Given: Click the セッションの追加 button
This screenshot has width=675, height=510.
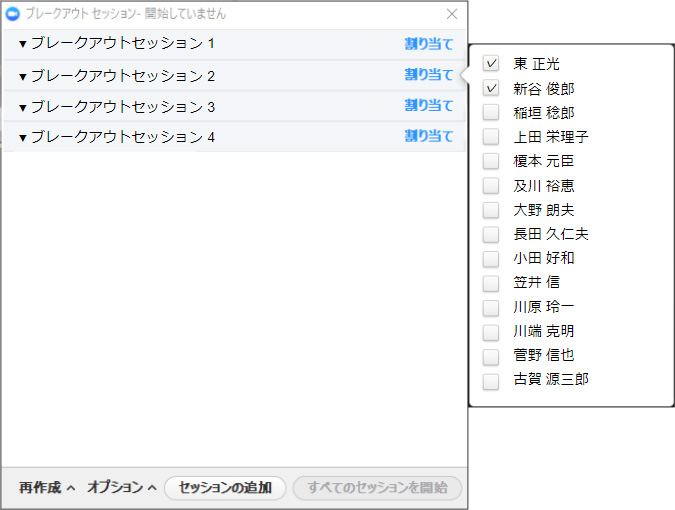Looking at the screenshot, I should (225, 488).
